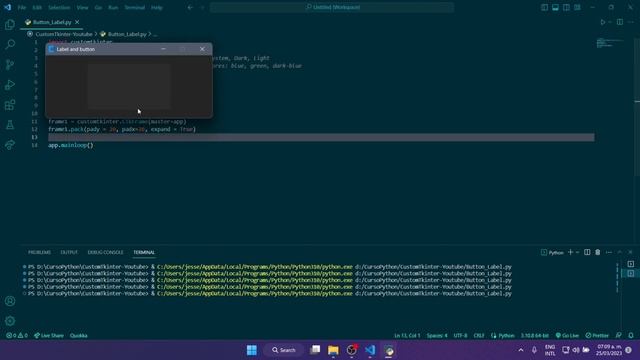Change indentation via Spaces: 4
This screenshot has width=640, height=360.
pos(437,336)
